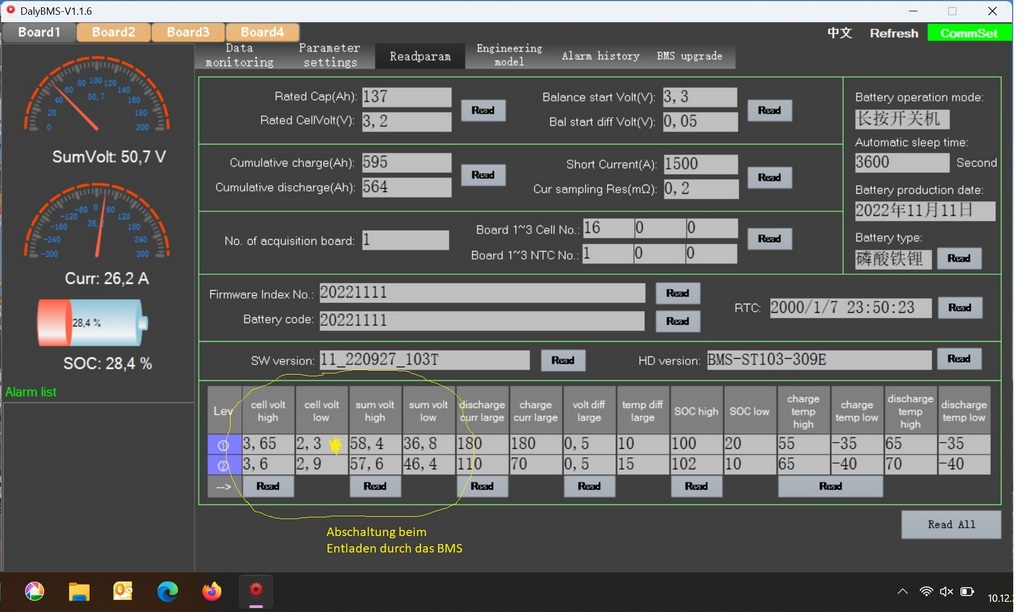Viewport: 1024px width, 612px height.
Task: Read the Battery type
Action: [959, 259]
